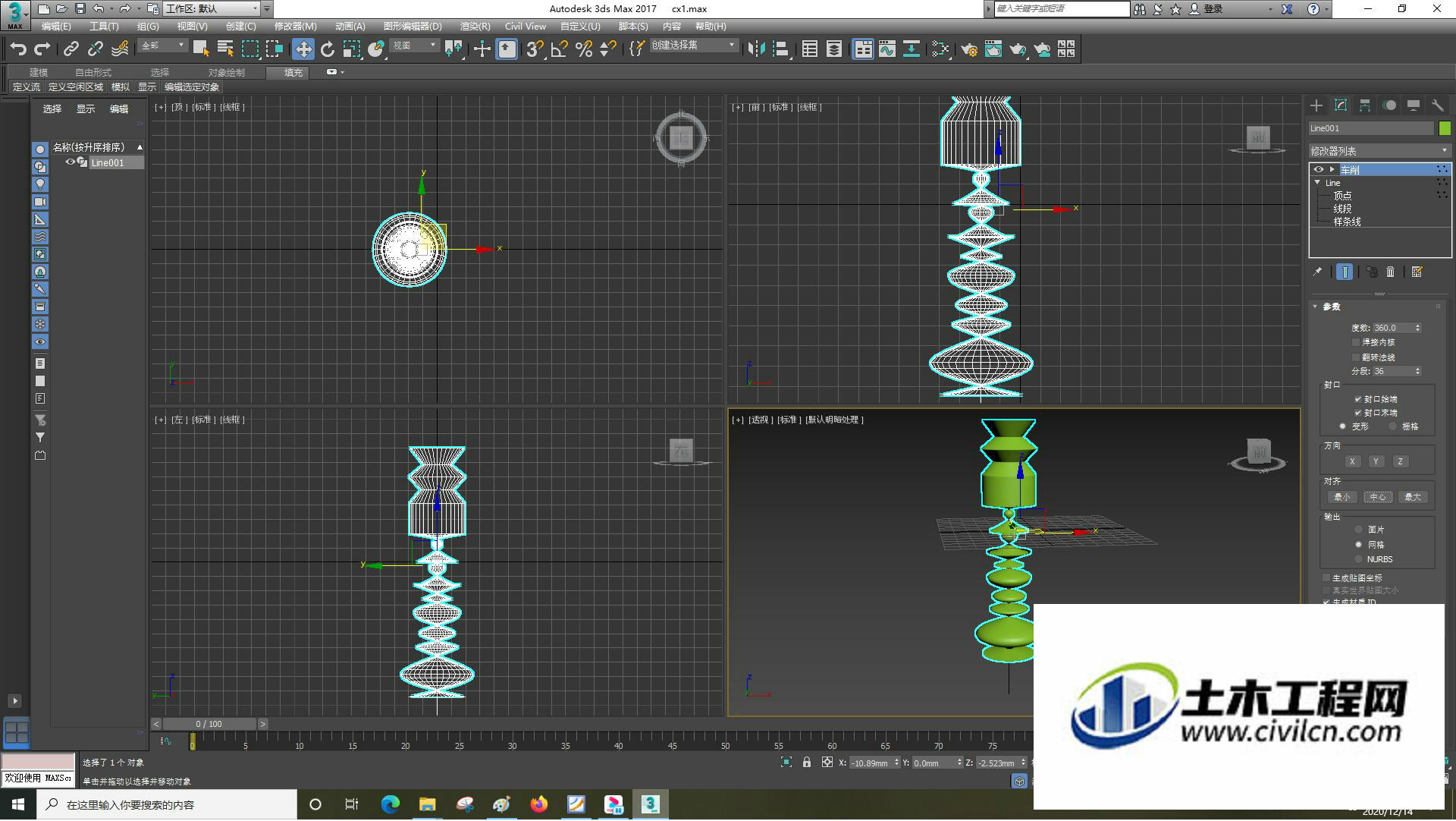
Task: Uncheck the 封口始端 checkbox
Action: [1357, 399]
